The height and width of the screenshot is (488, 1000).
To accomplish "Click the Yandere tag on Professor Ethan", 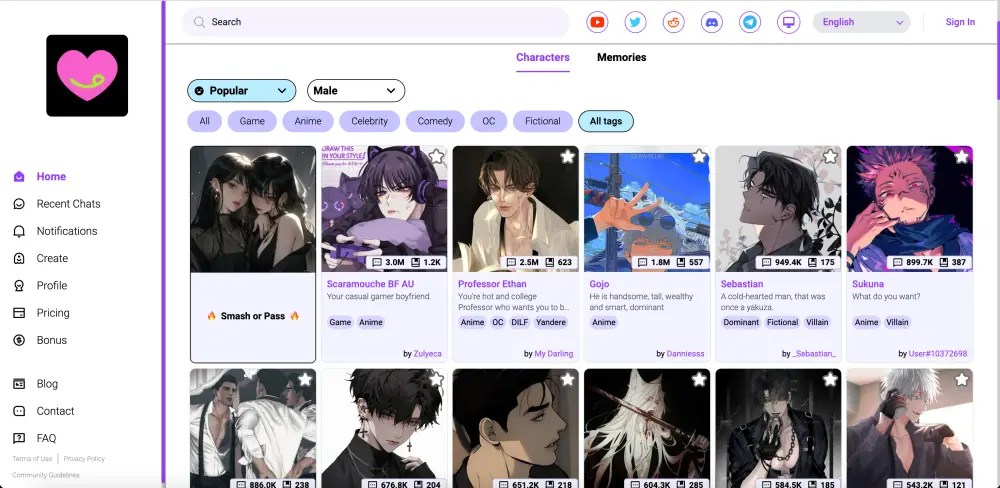I will tap(551, 323).
